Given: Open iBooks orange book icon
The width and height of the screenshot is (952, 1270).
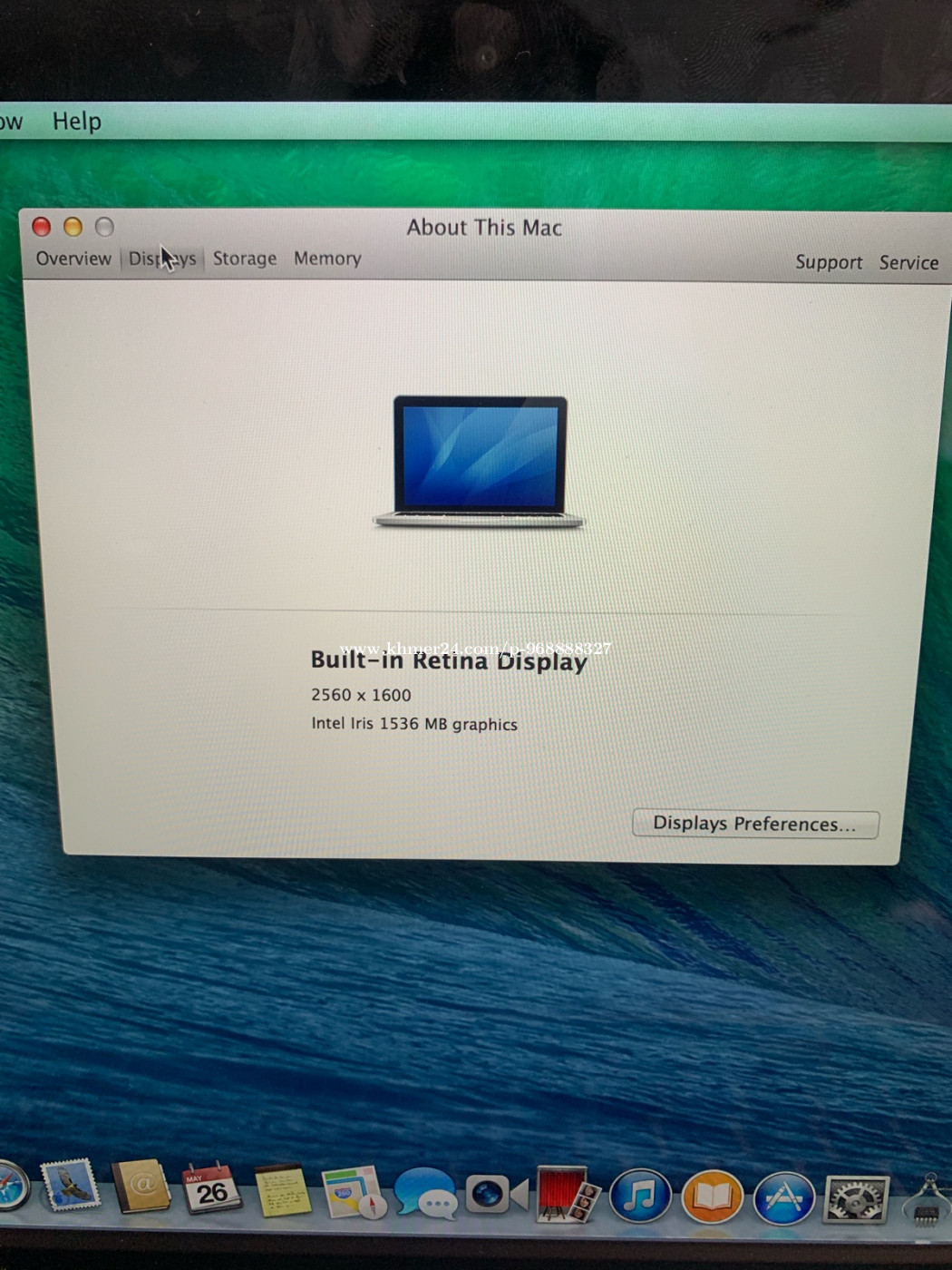Looking at the screenshot, I should (712, 1197).
